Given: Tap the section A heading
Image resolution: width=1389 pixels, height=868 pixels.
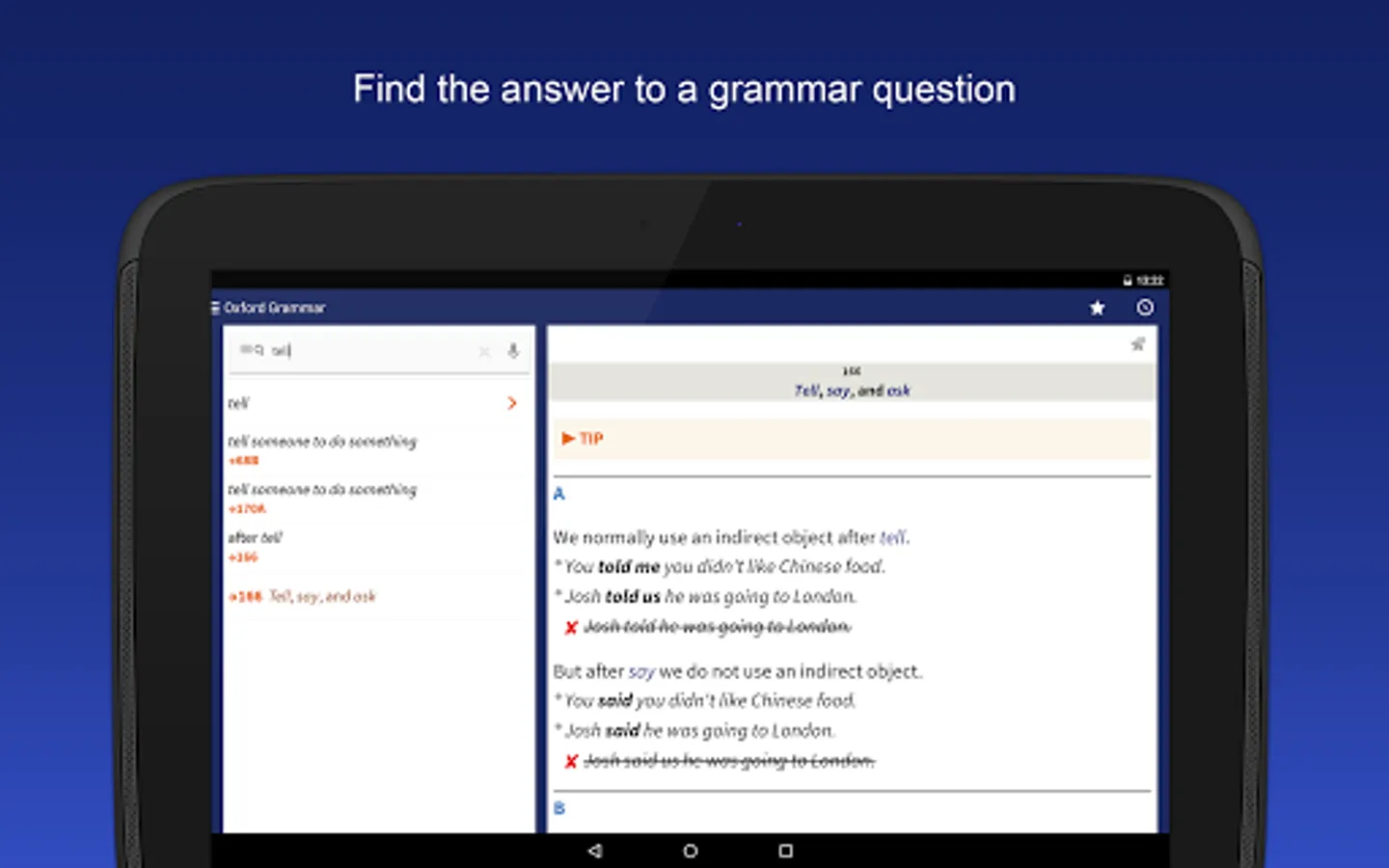Looking at the screenshot, I should [558, 494].
